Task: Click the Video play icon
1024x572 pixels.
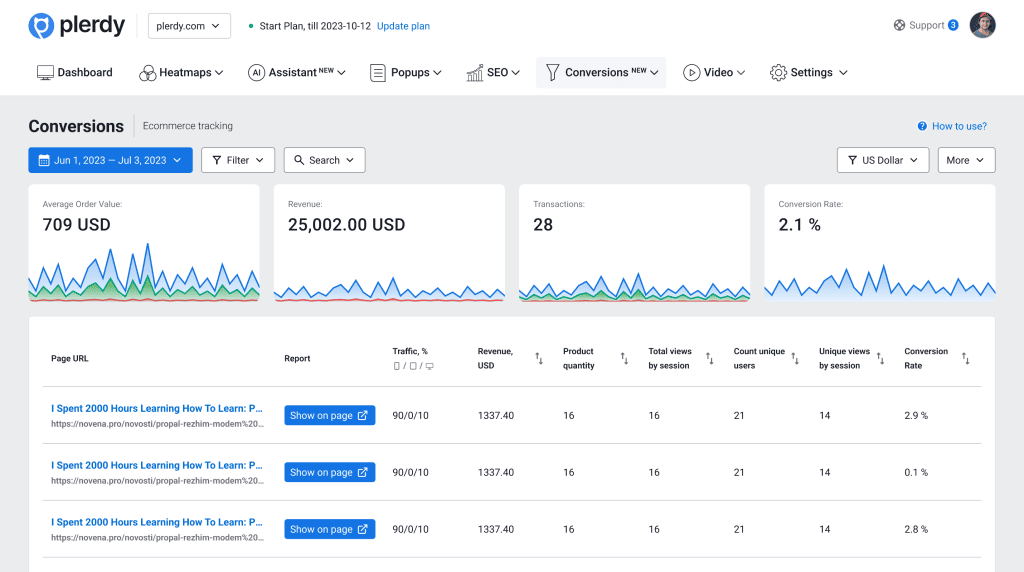Action: [691, 73]
